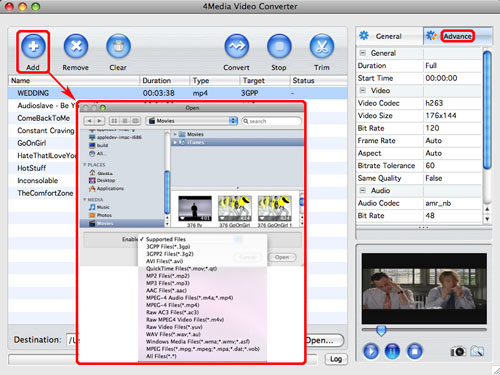Click the Remove toolbar icon
This screenshot has width=500, height=375.
click(76, 46)
